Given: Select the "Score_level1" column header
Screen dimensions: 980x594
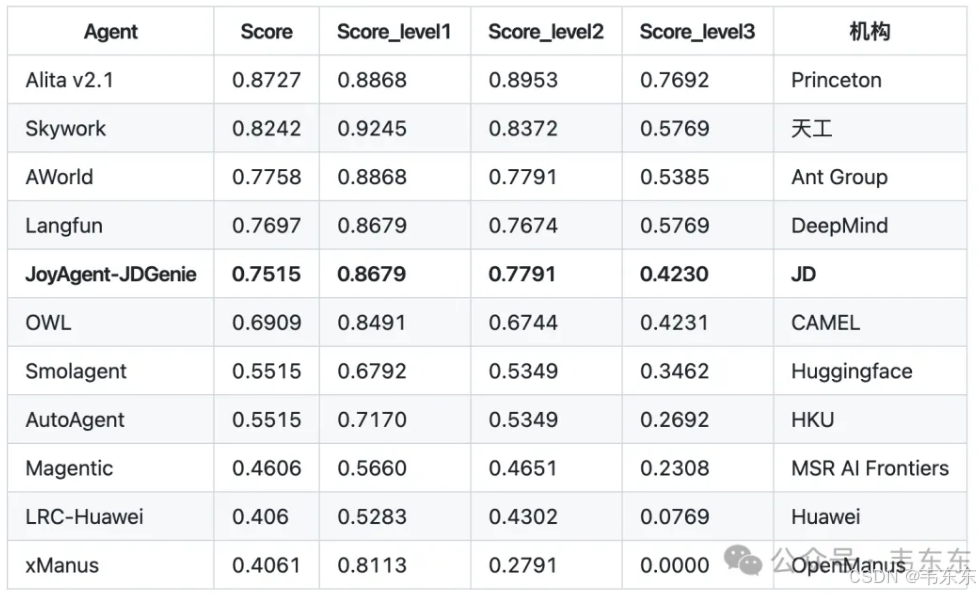Looking at the screenshot, I should point(394,32).
